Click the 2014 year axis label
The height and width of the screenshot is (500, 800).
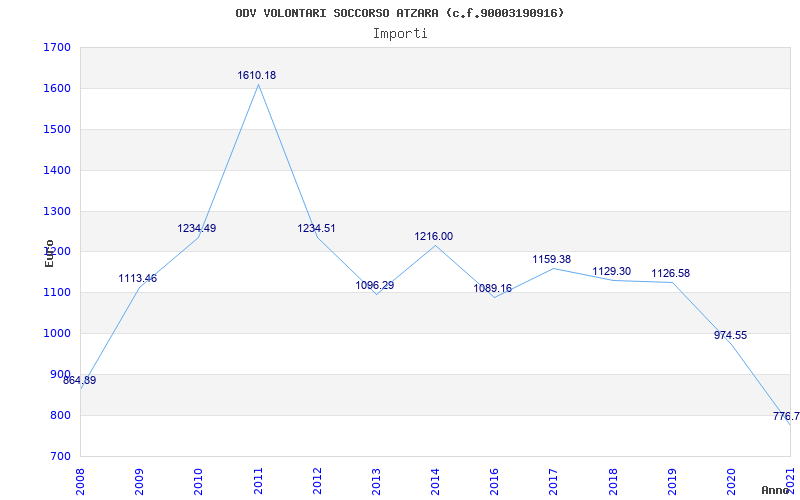pyautogui.click(x=435, y=481)
